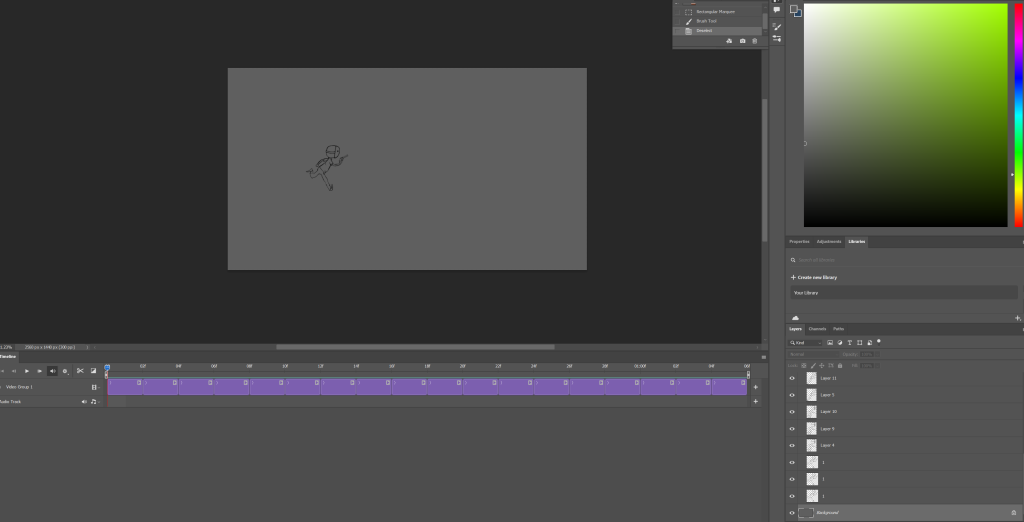The image size is (1024, 522).
Task: Open Video Group 1 filmstrip menu
Action: [x=94, y=387]
